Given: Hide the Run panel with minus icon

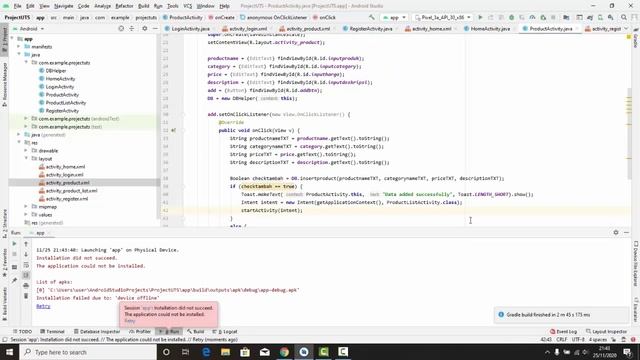Looking at the screenshot, I should tap(627, 232).
